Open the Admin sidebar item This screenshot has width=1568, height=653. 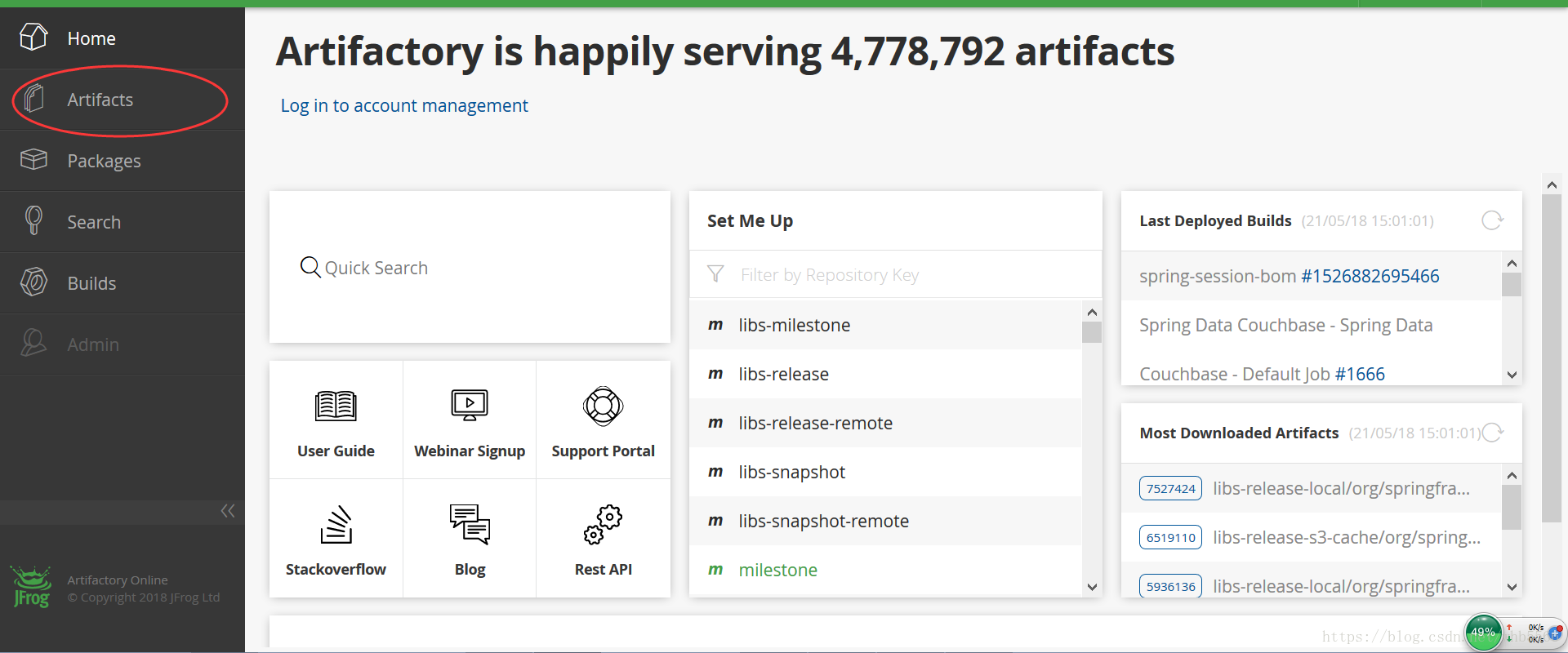pos(122,344)
